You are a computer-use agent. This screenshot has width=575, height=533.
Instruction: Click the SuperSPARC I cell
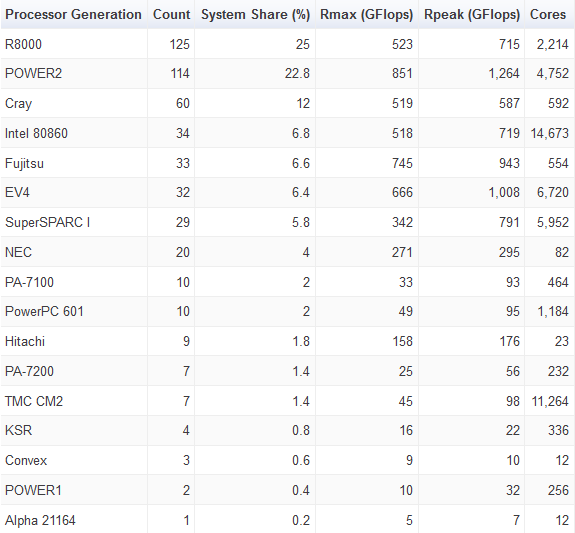[47, 222]
